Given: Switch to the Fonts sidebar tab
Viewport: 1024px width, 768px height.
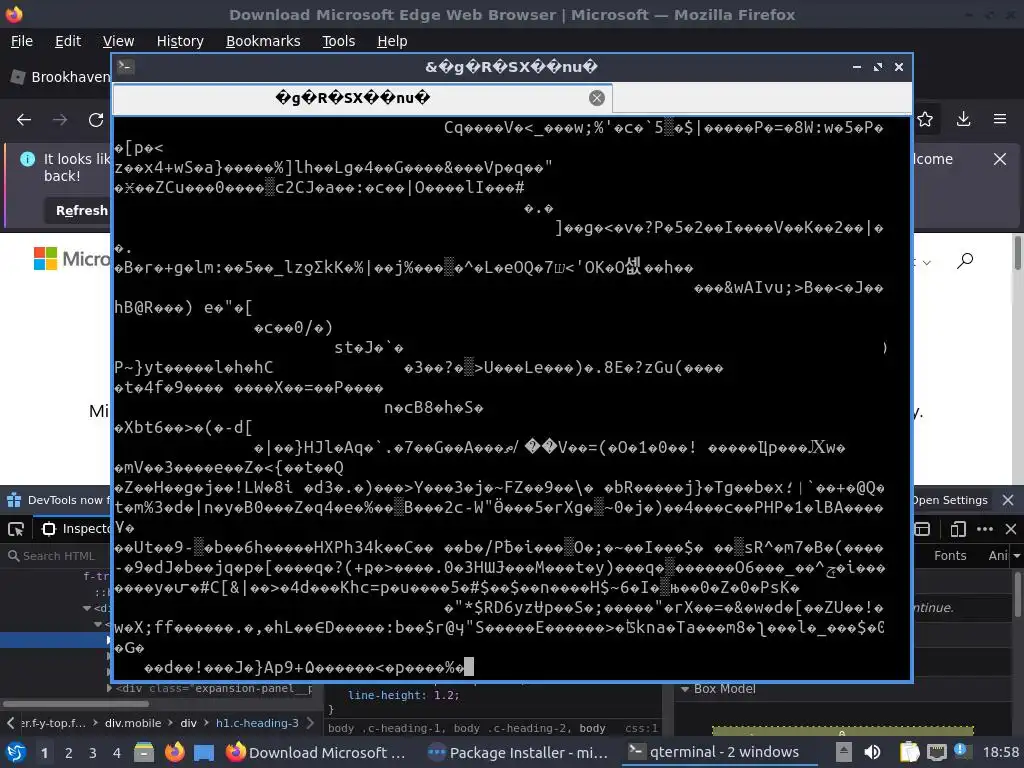Looking at the screenshot, I should 950,556.
